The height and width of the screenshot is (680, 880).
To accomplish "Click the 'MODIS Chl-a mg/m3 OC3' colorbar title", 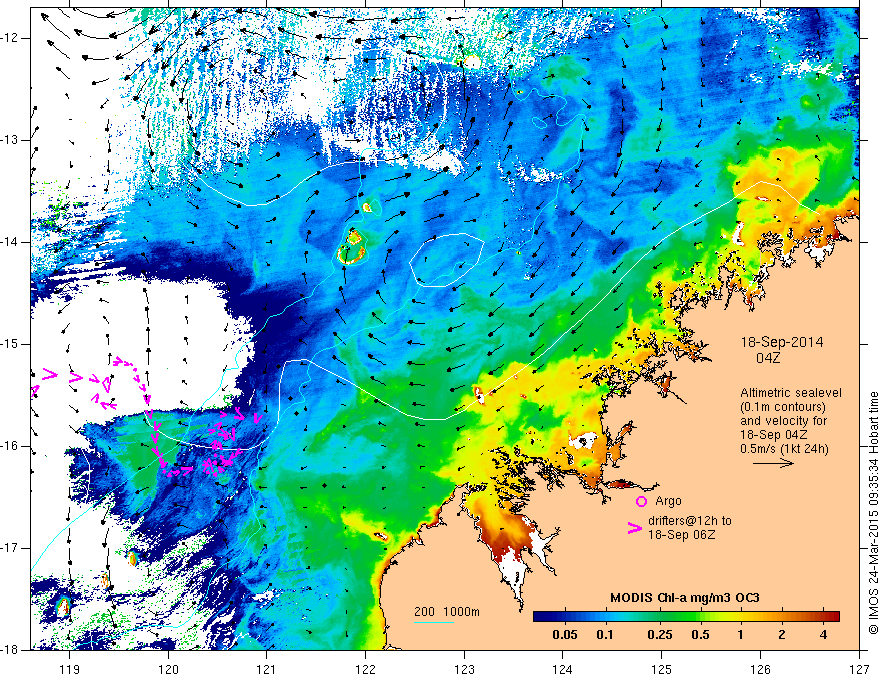I will pos(685,598).
